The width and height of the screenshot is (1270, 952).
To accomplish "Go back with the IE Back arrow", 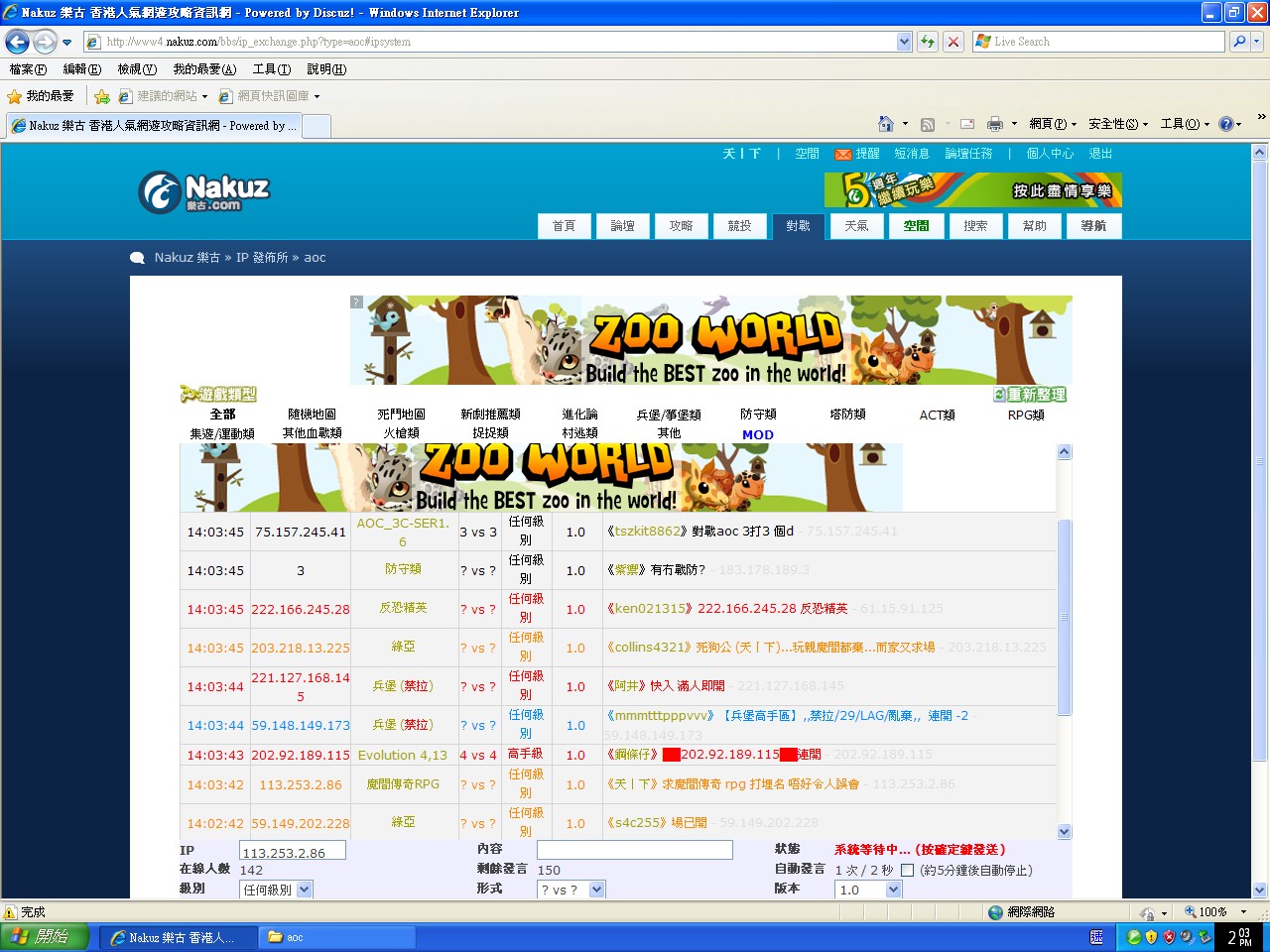I will click(17, 42).
